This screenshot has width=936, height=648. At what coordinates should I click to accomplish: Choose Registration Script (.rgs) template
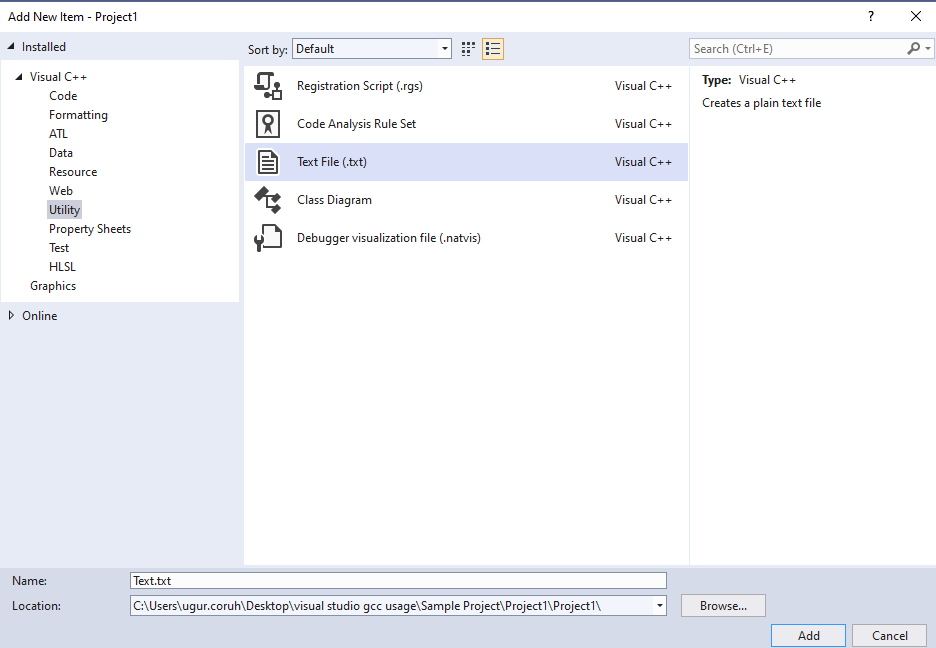pos(466,86)
